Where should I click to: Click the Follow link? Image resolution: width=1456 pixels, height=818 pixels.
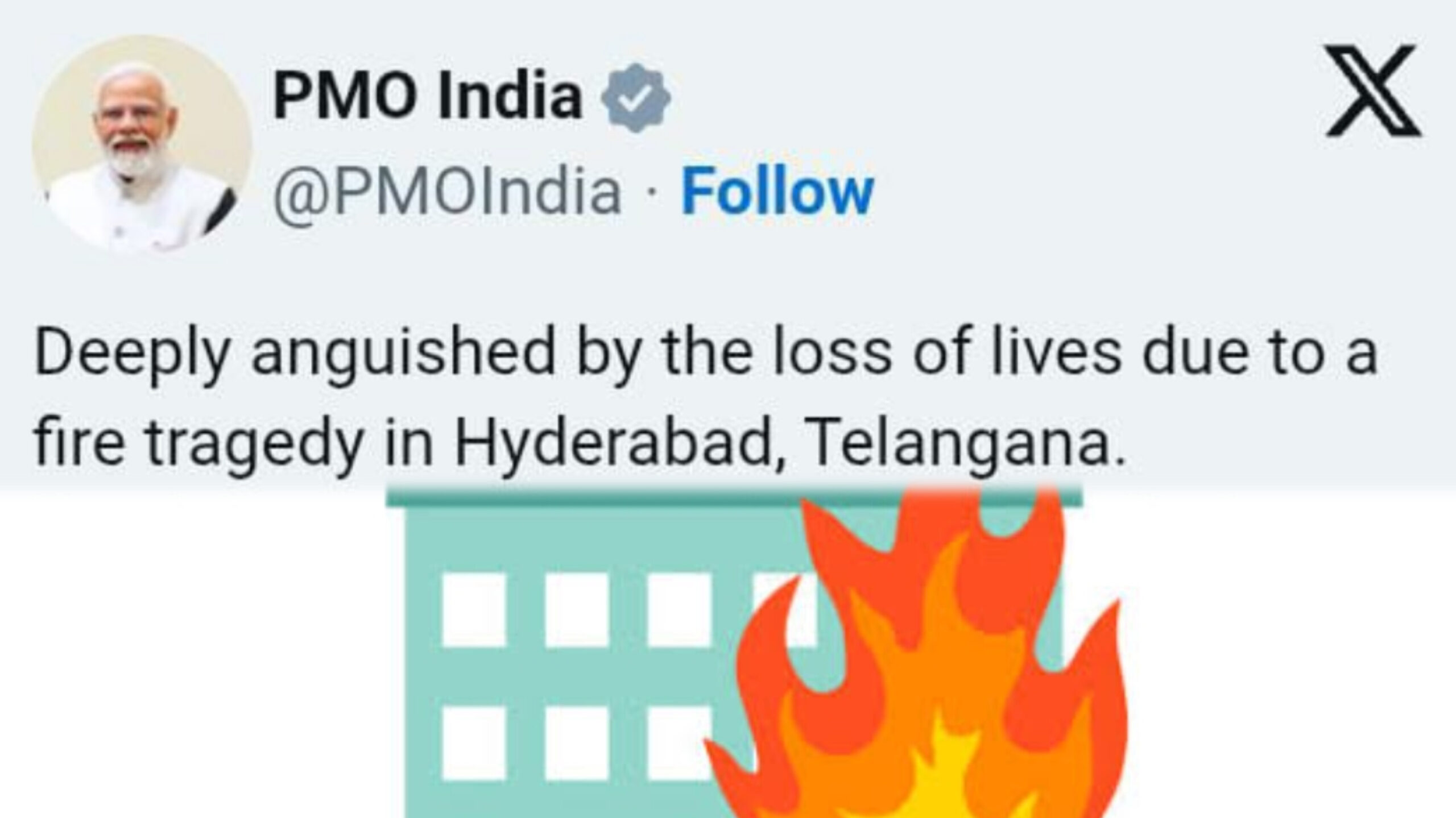pyautogui.click(x=777, y=192)
